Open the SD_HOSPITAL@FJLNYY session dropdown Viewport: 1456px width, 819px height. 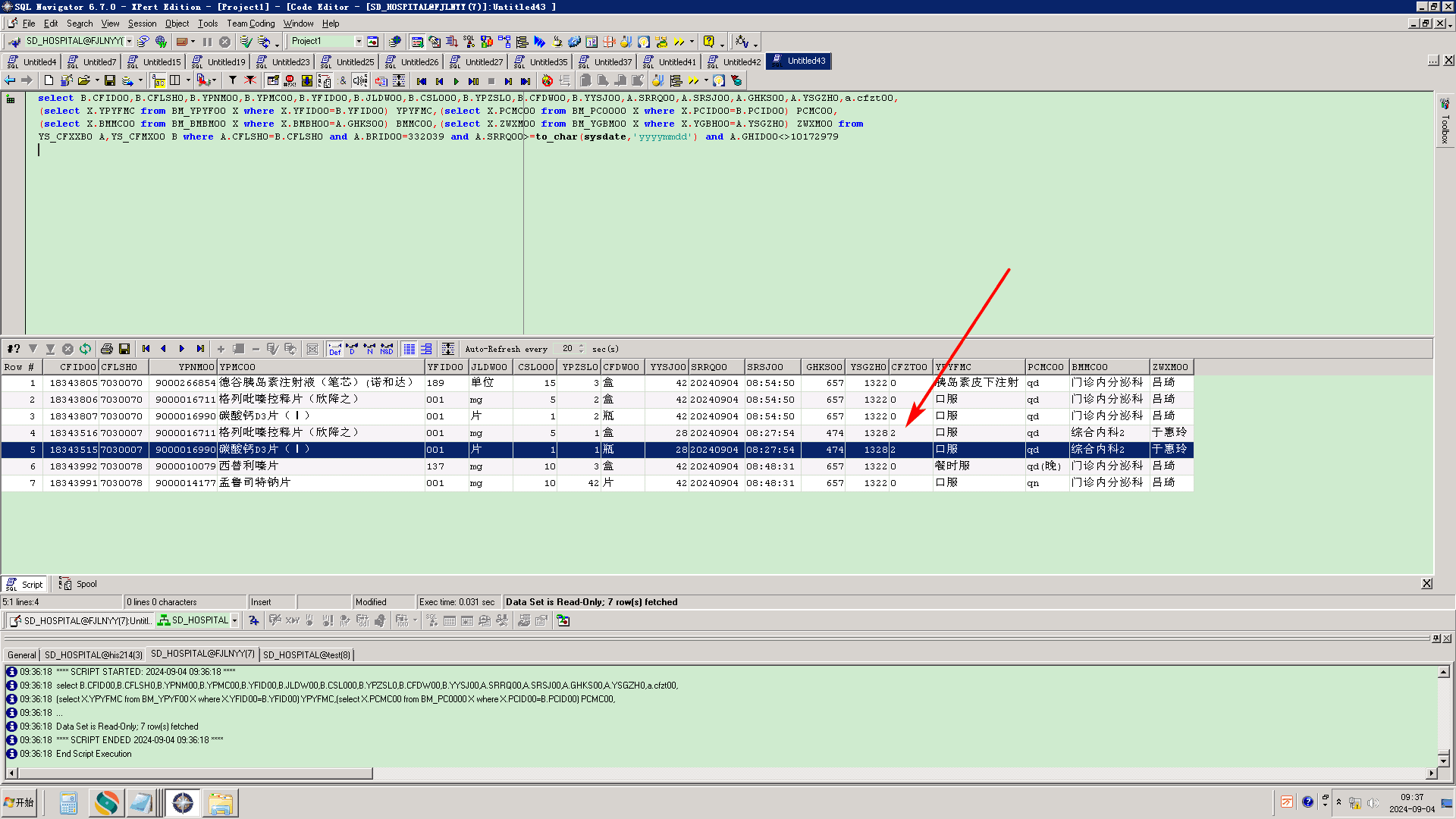point(130,42)
